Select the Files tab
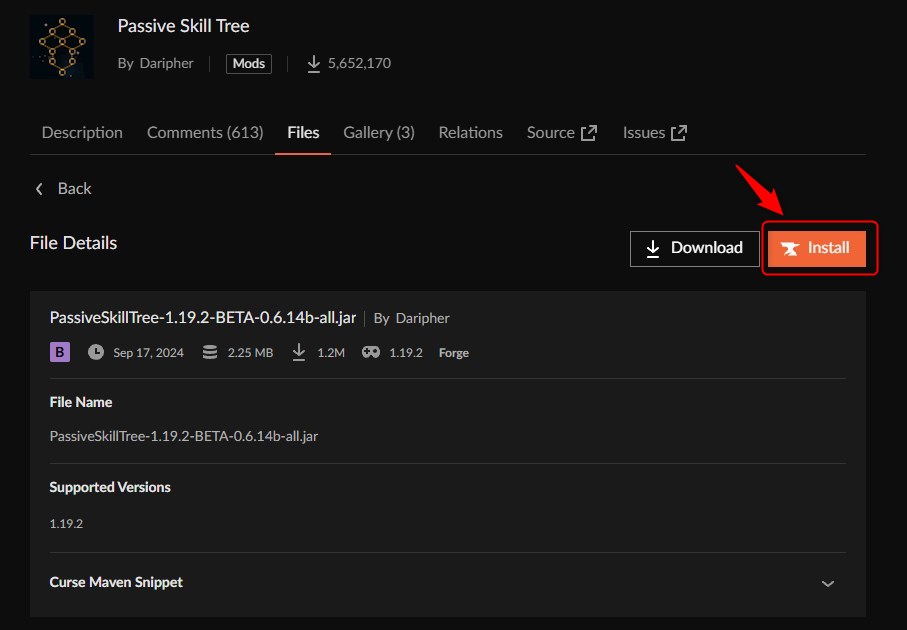 [x=303, y=132]
